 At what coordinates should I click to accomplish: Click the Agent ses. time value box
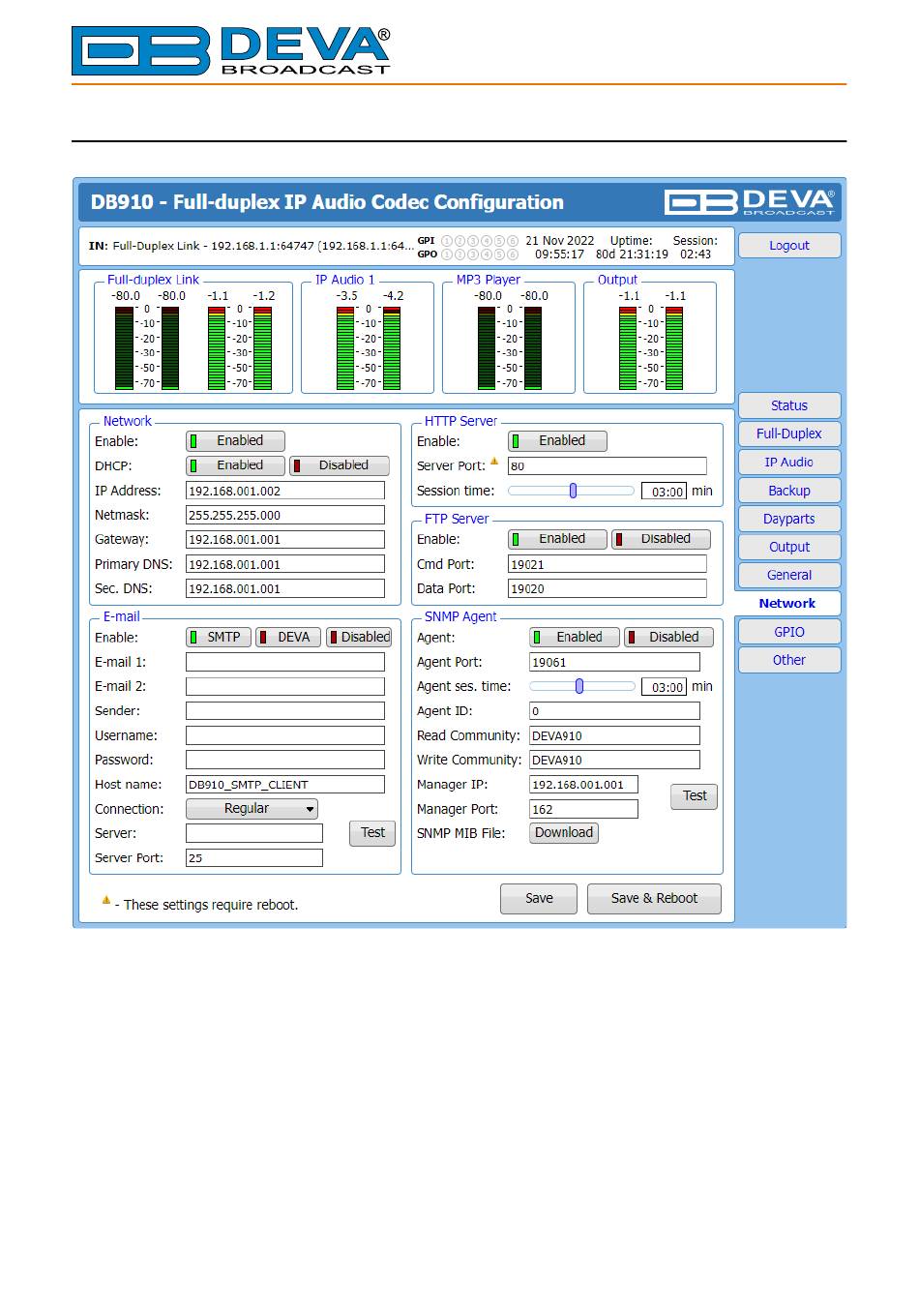[664, 686]
